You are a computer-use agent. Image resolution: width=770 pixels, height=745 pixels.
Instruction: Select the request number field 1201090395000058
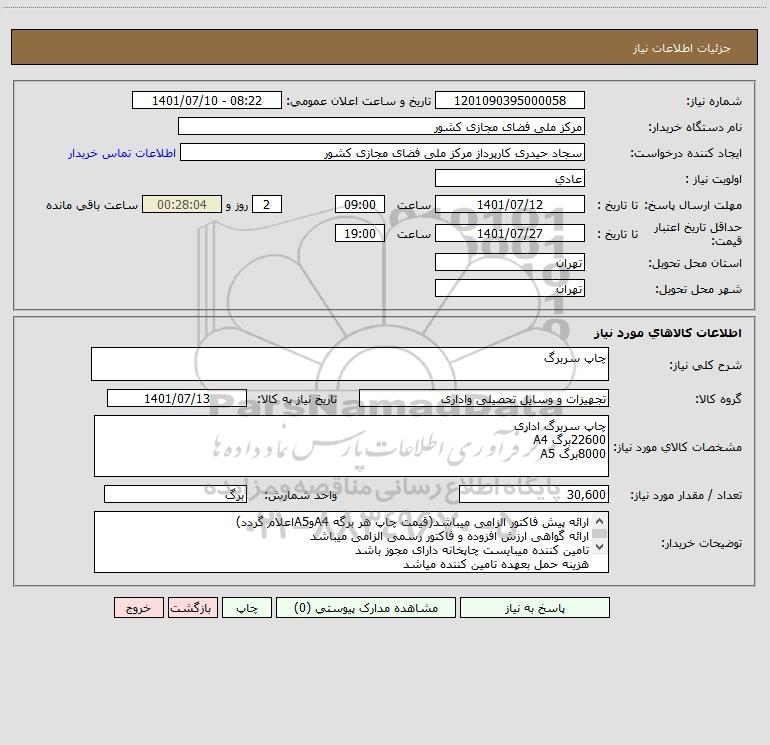tap(510, 100)
